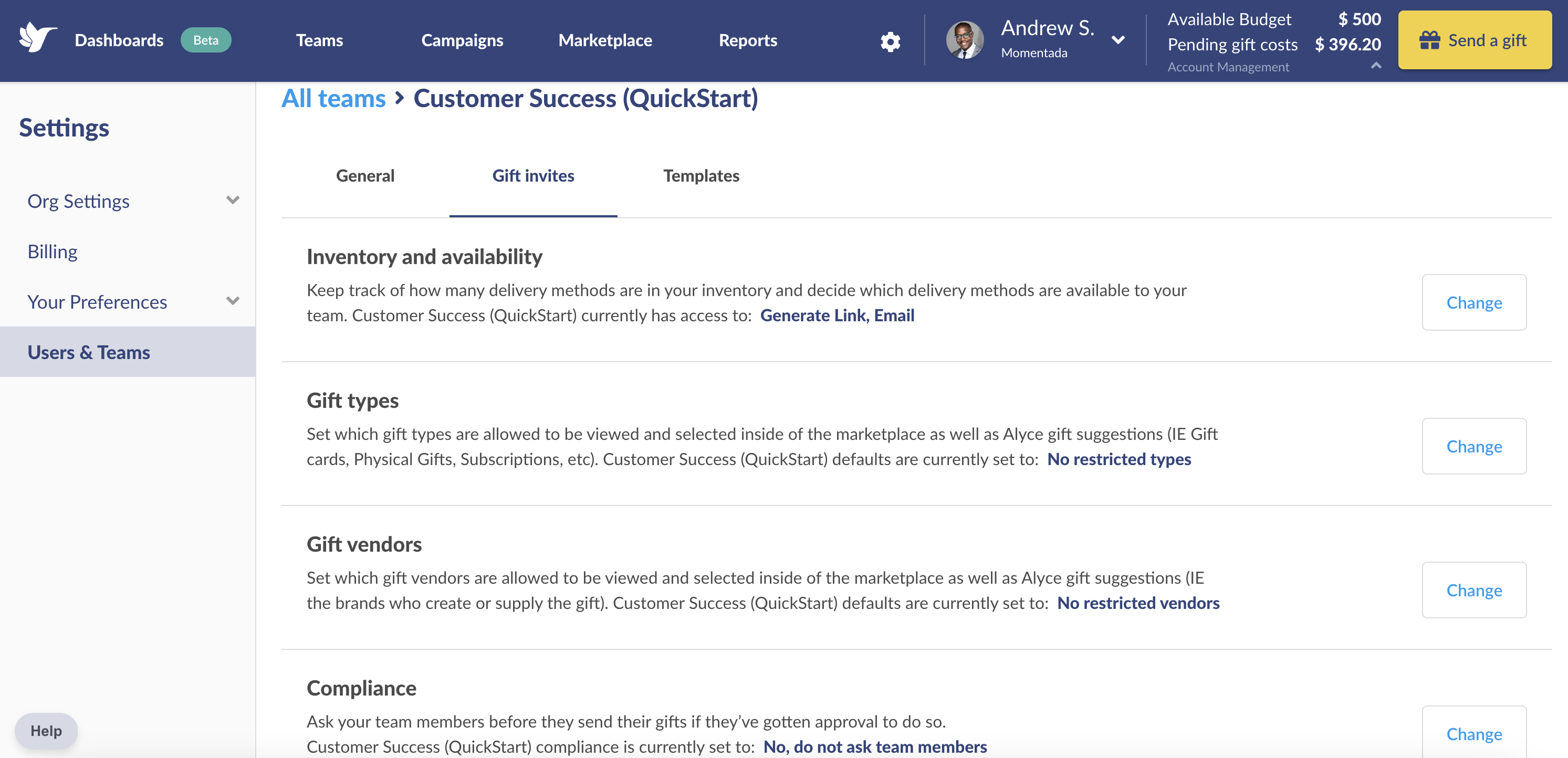Click Change for Compliance
The image size is (1568, 758).
[x=1473, y=733]
